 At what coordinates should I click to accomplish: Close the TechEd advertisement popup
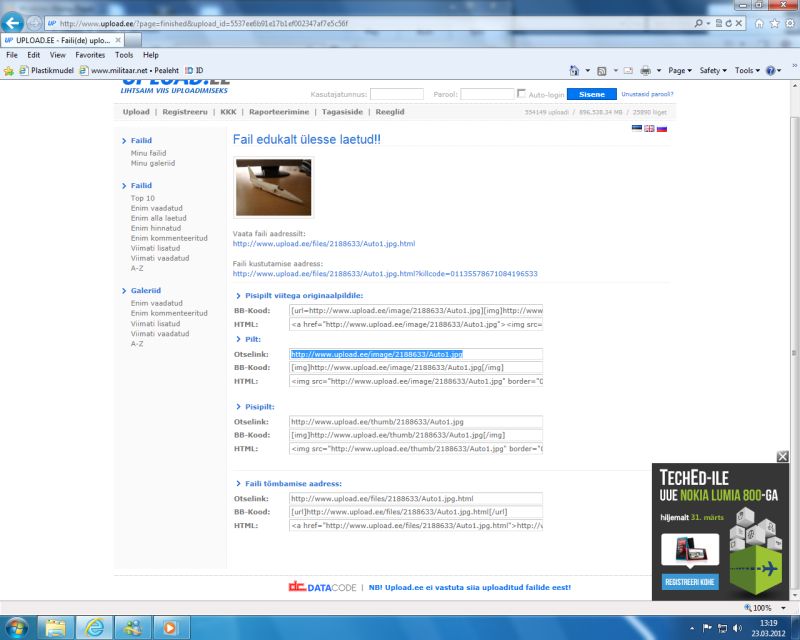[783, 456]
